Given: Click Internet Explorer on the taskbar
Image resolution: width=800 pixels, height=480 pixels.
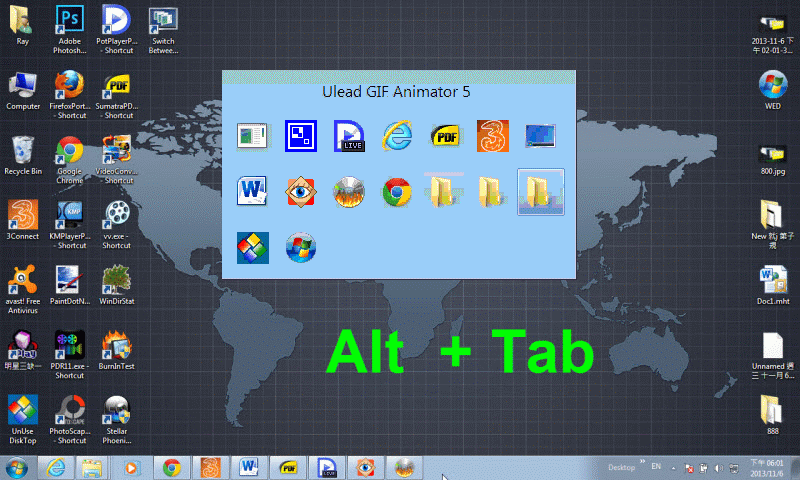Looking at the screenshot, I should (56, 468).
